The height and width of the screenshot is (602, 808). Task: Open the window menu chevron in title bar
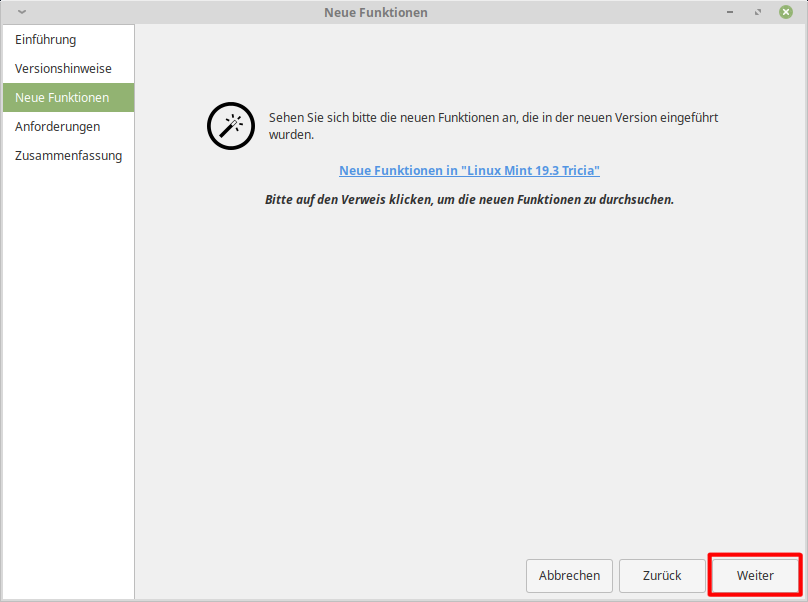click(22, 12)
